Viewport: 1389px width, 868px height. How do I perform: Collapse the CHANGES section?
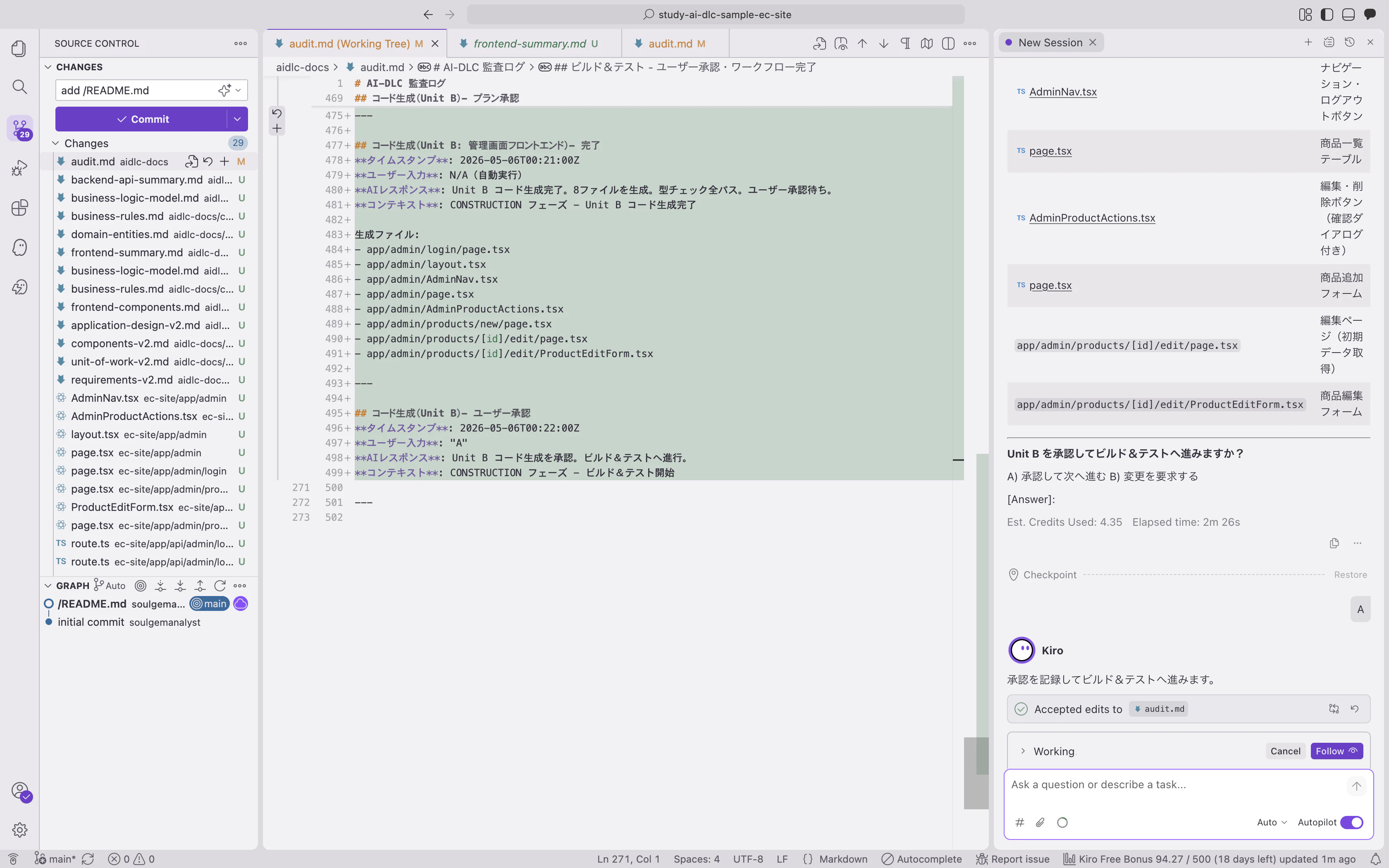coord(48,67)
